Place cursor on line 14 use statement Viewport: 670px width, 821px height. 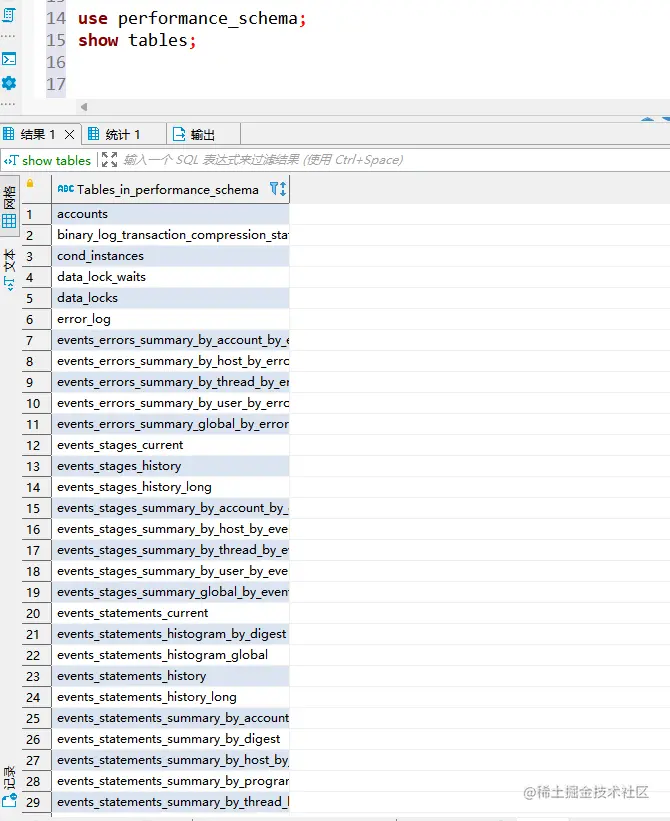[192, 18]
